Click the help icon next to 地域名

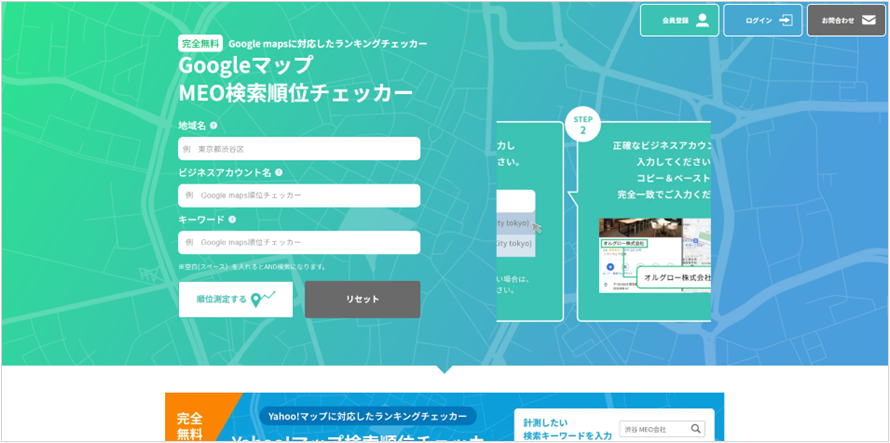click(x=213, y=126)
